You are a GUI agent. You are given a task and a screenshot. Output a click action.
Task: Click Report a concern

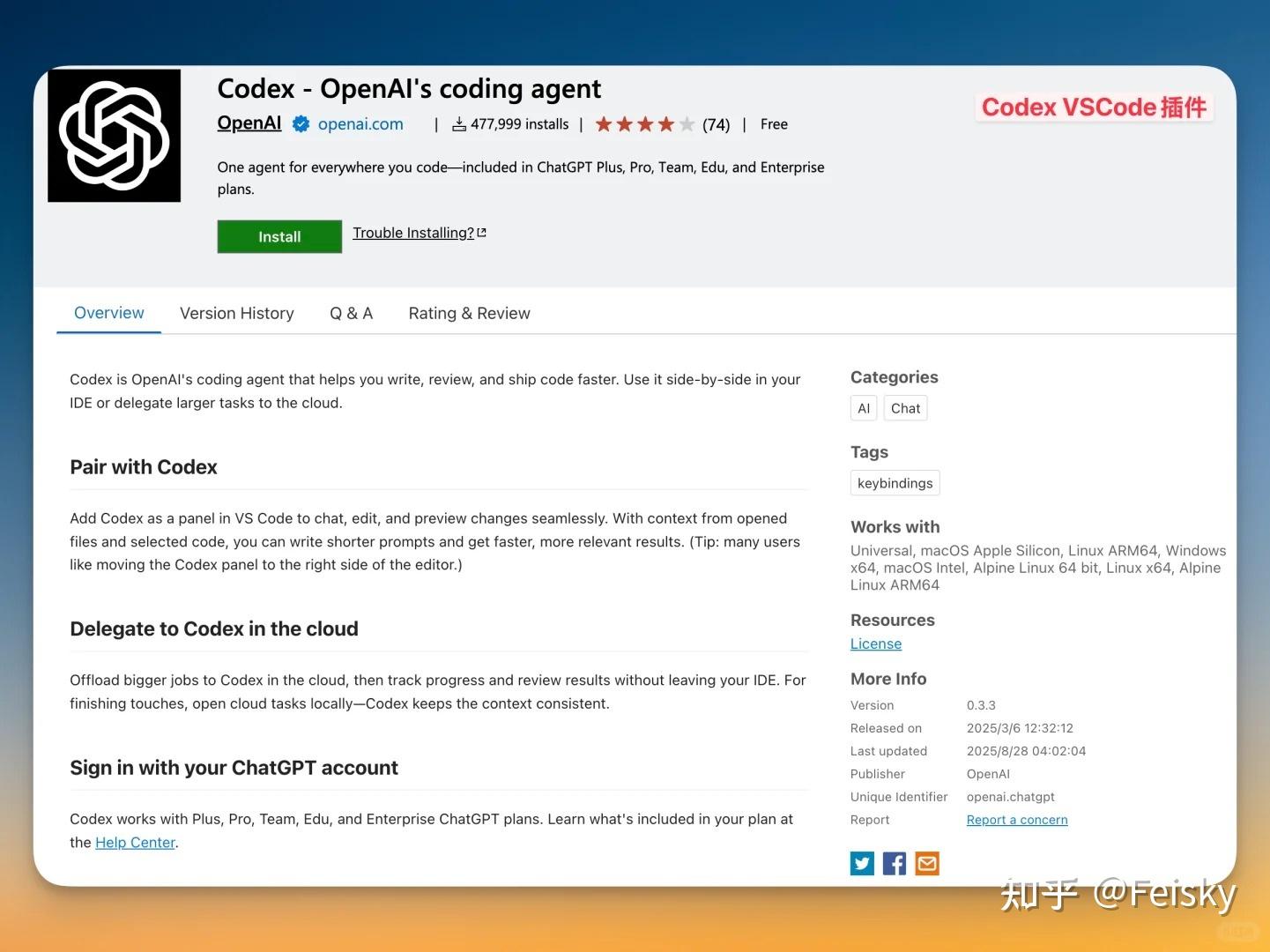coord(1016,819)
